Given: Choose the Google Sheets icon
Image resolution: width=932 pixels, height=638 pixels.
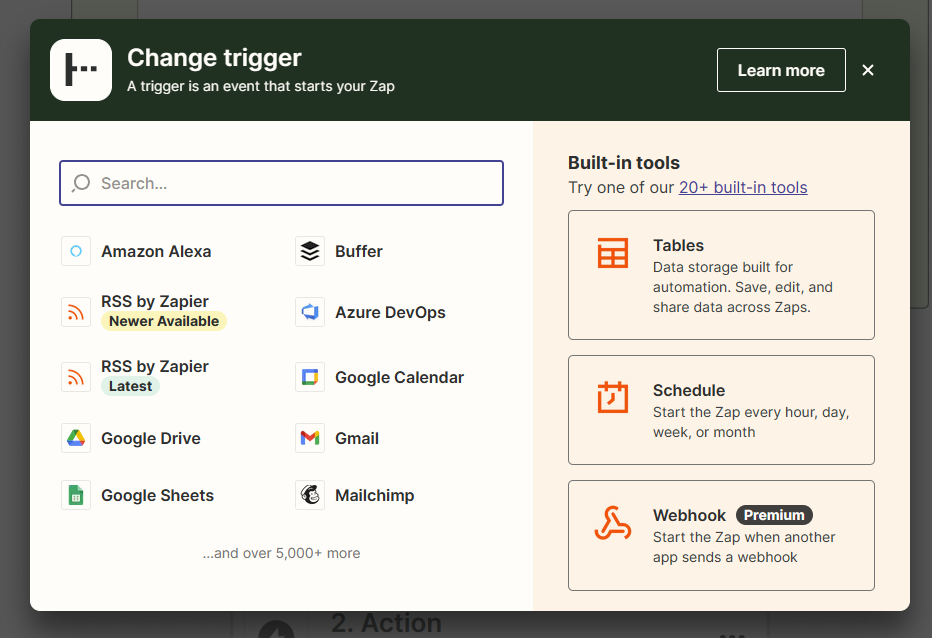Looking at the screenshot, I should coord(76,495).
